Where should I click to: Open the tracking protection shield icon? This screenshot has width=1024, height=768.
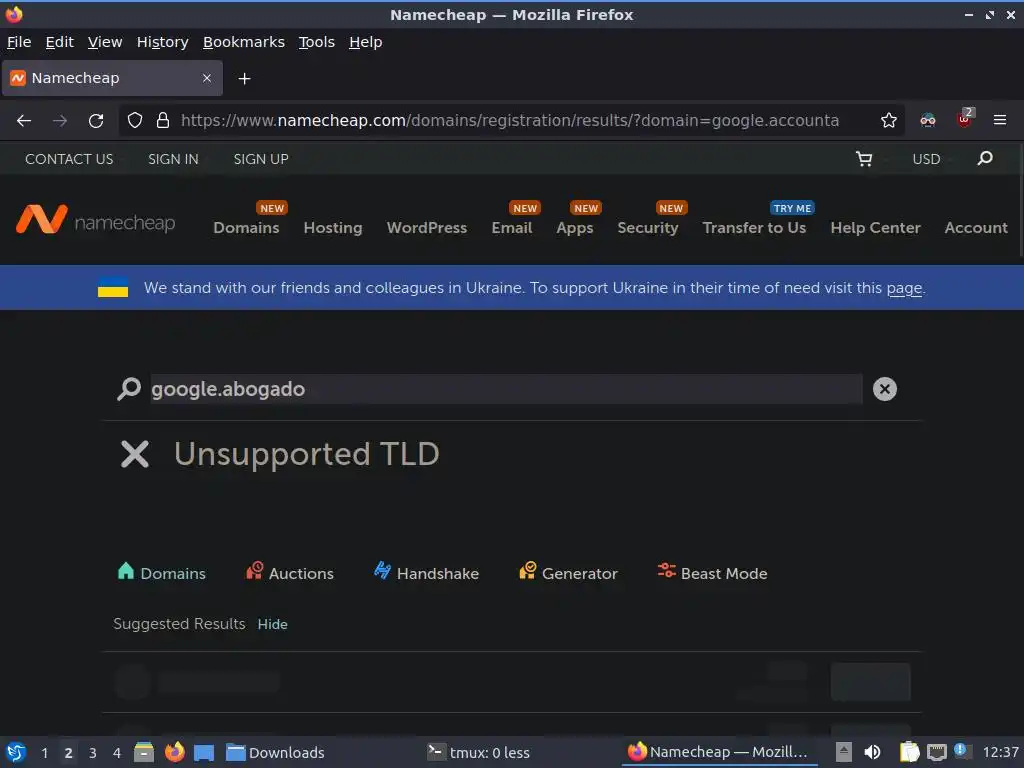point(135,120)
